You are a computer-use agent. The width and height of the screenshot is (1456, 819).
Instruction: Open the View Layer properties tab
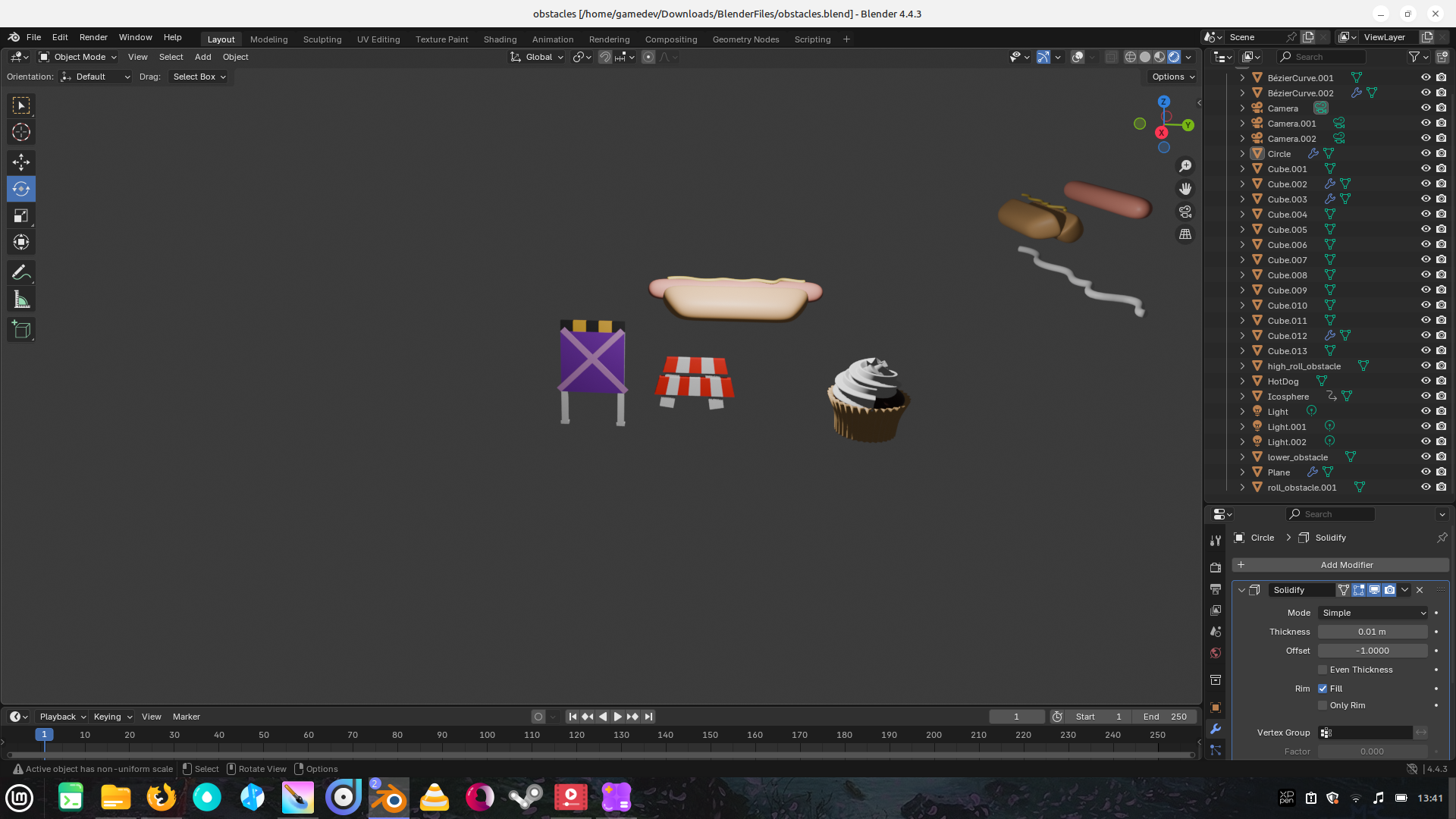[x=1216, y=610]
